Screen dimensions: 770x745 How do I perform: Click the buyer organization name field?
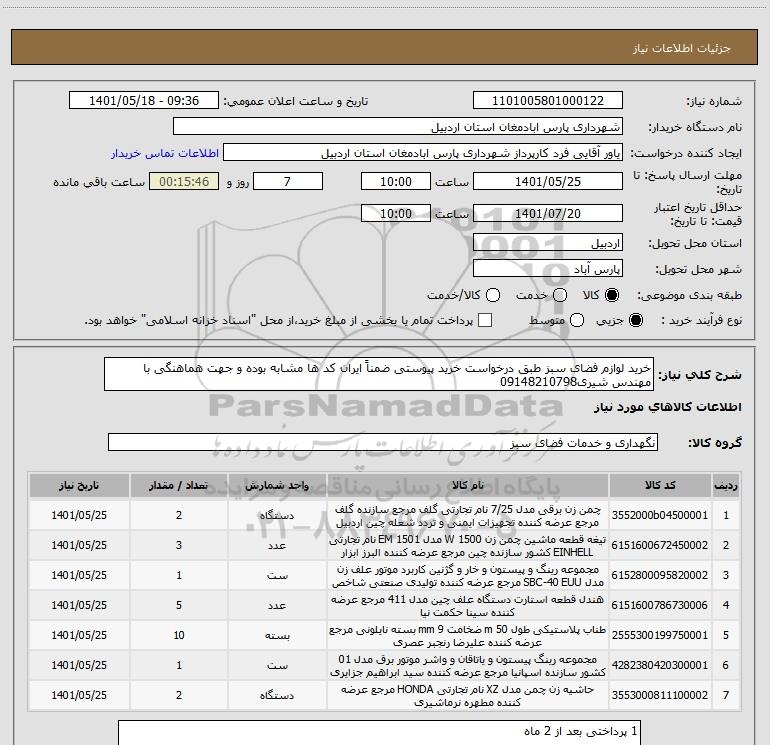398,127
